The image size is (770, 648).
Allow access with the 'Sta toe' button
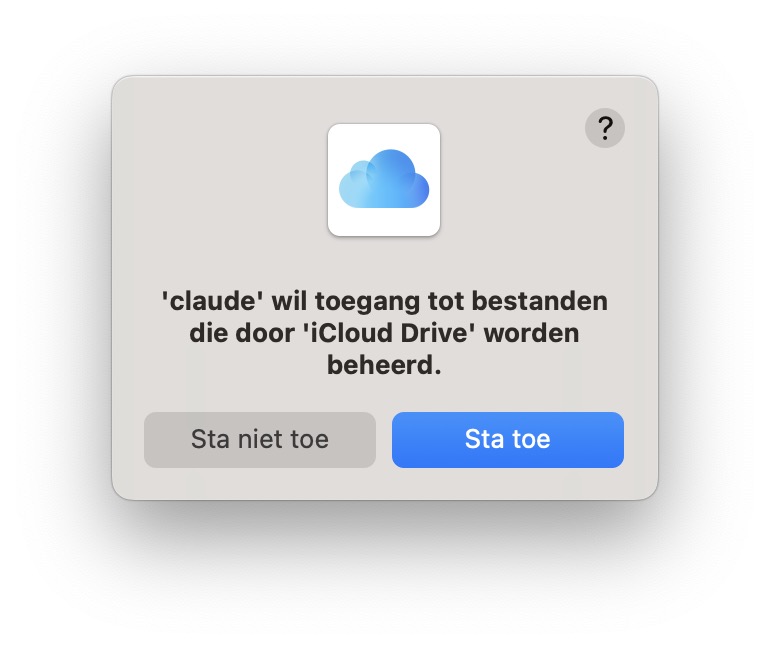pos(508,439)
